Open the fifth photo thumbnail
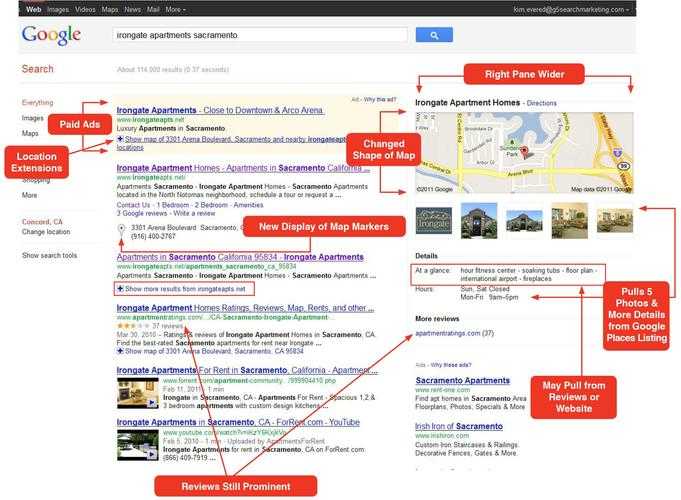Screen dimensions: 681x500 [x=615, y=221]
